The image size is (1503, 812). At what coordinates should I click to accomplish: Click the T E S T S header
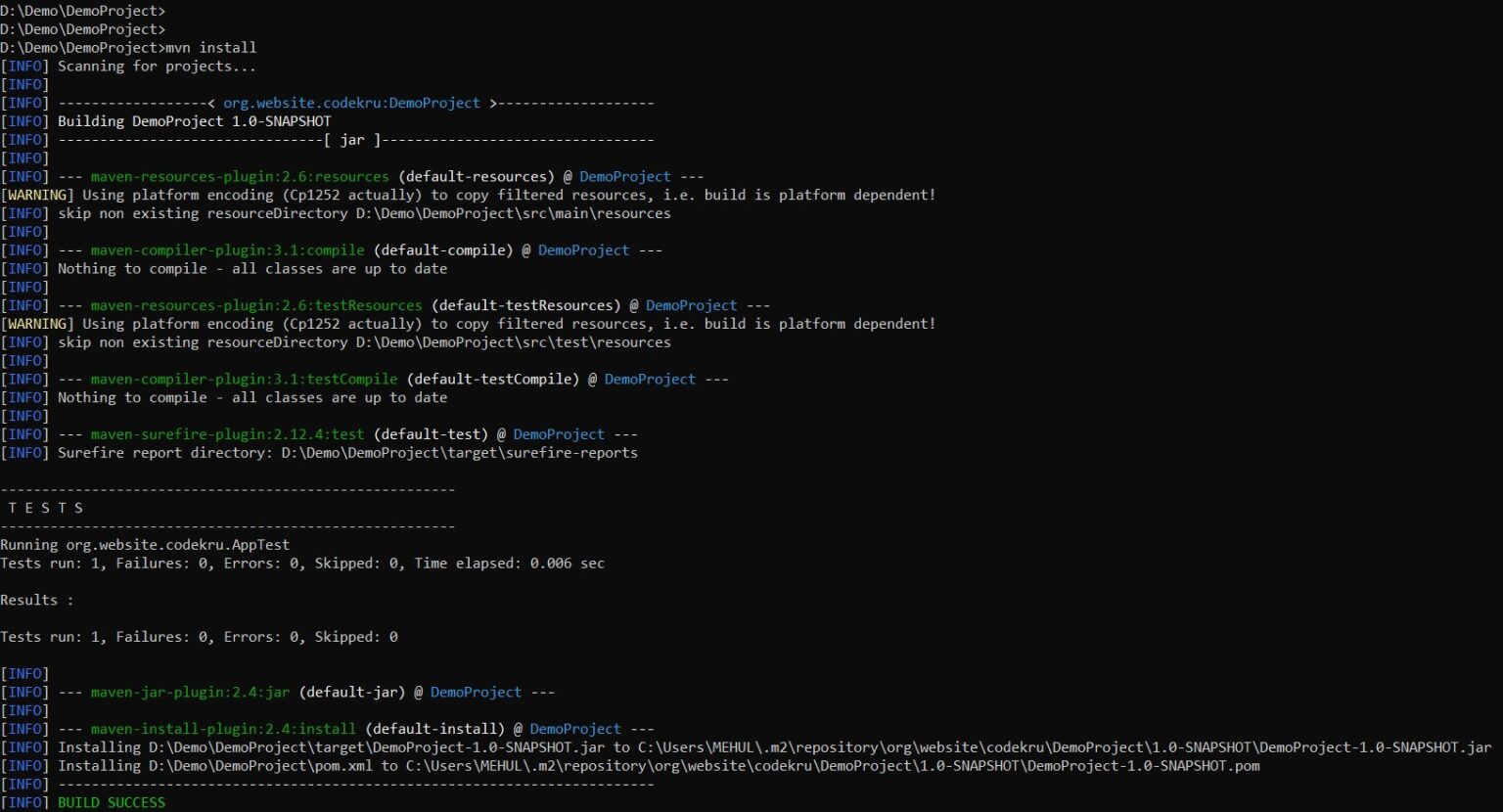[x=42, y=507]
